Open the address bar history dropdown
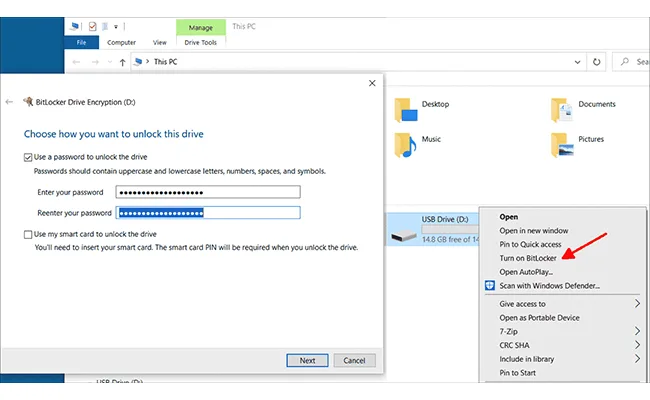Screen dimensions: 650x400 (x=577, y=62)
